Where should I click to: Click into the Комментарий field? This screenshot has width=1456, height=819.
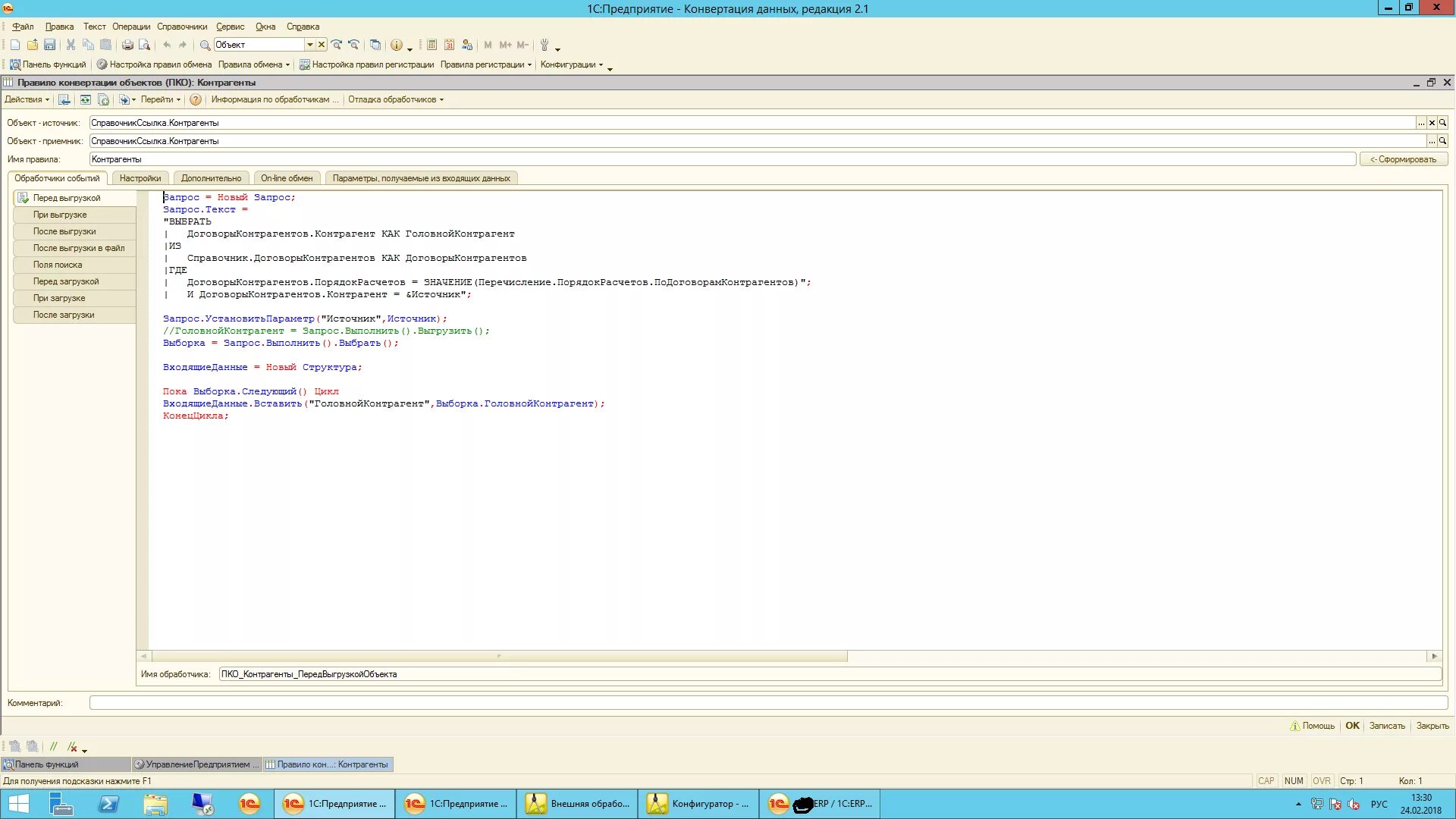coord(766,703)
